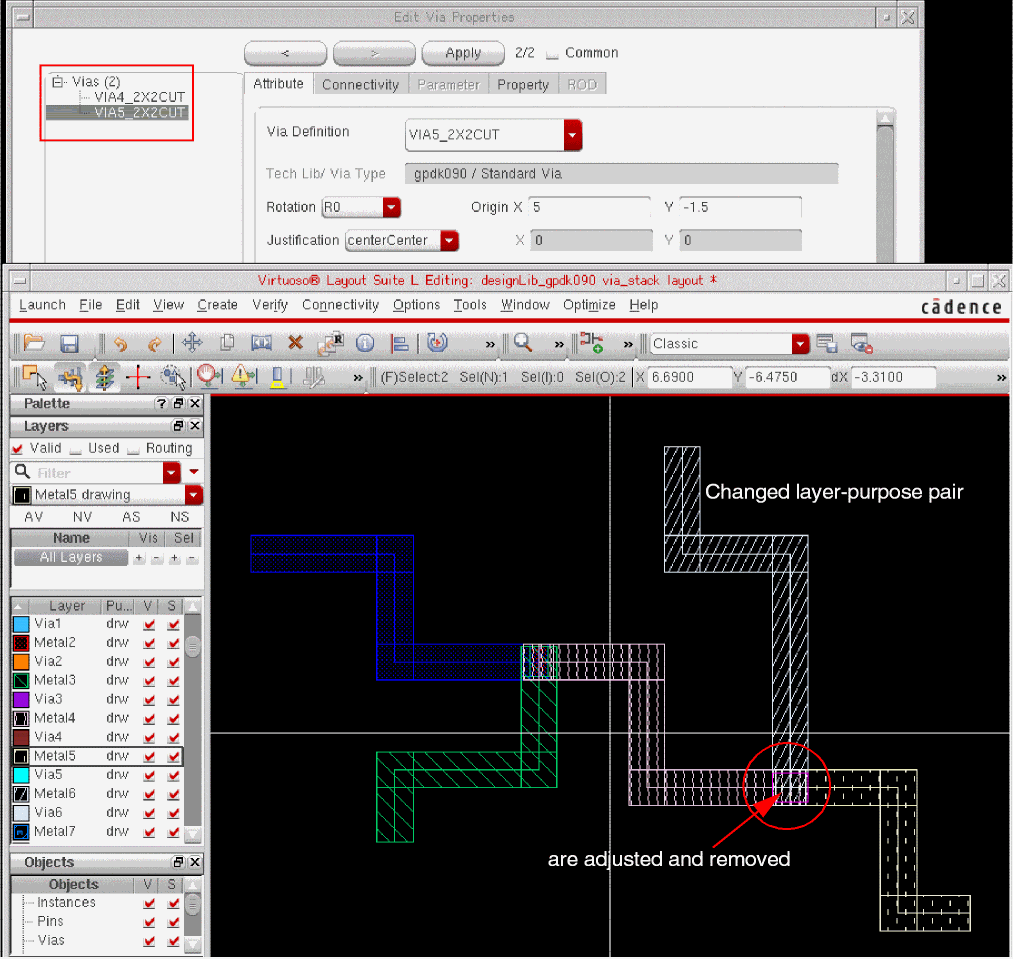Click the Redo arrow icon
This screenshot has width=1013, height=959.
tap(154, 344)
